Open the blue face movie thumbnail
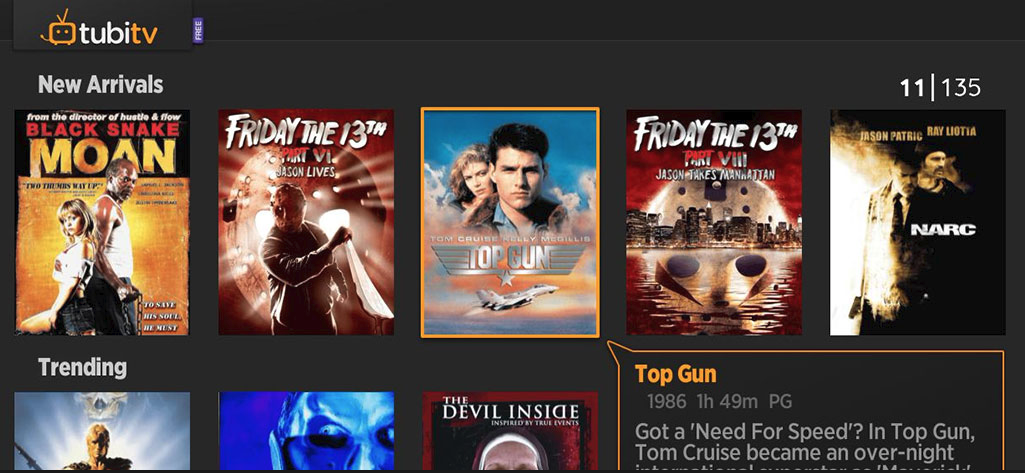The image size is (1025, 473). (306, 431)
